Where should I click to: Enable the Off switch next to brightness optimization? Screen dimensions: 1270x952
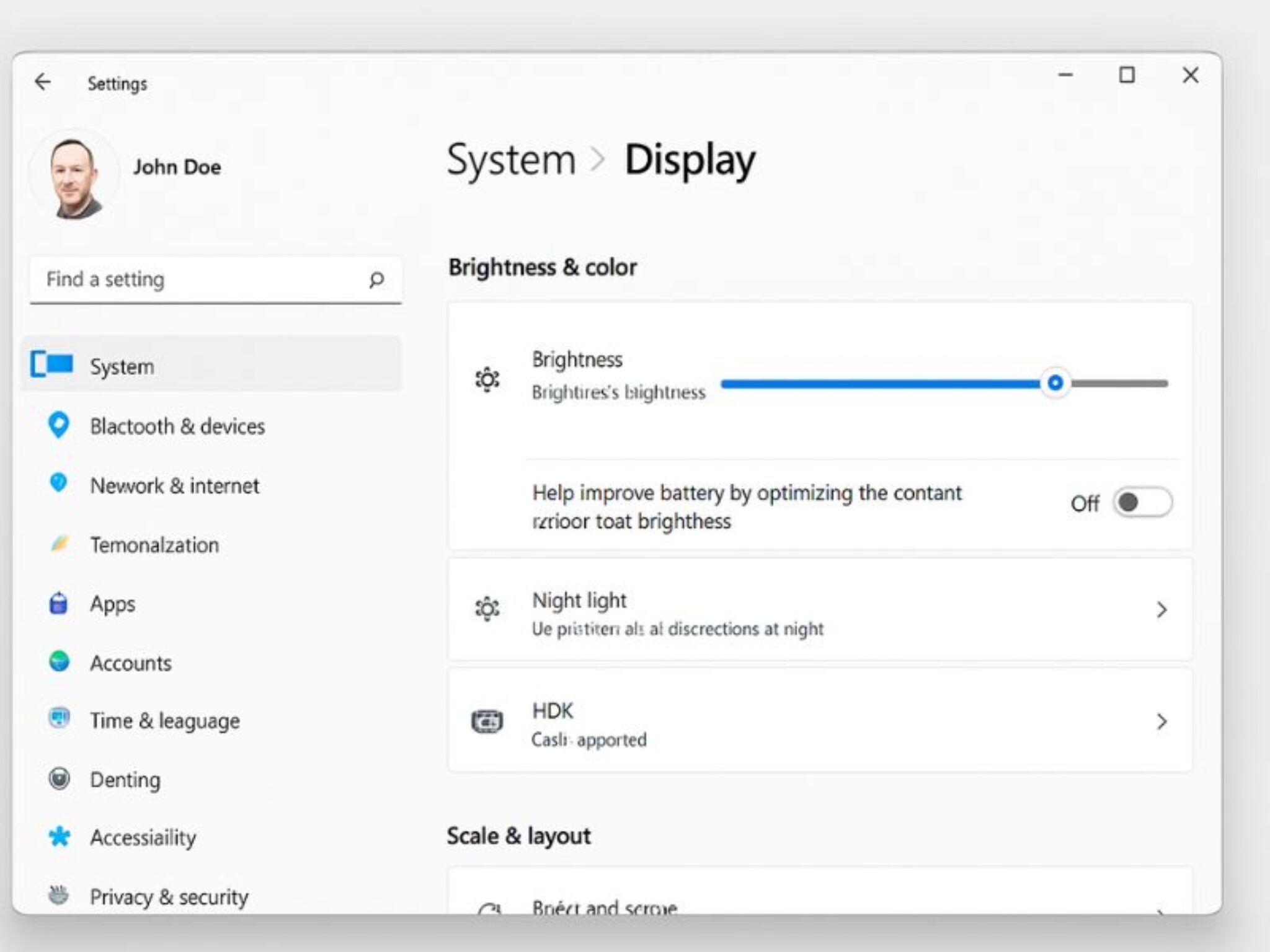1144,503
